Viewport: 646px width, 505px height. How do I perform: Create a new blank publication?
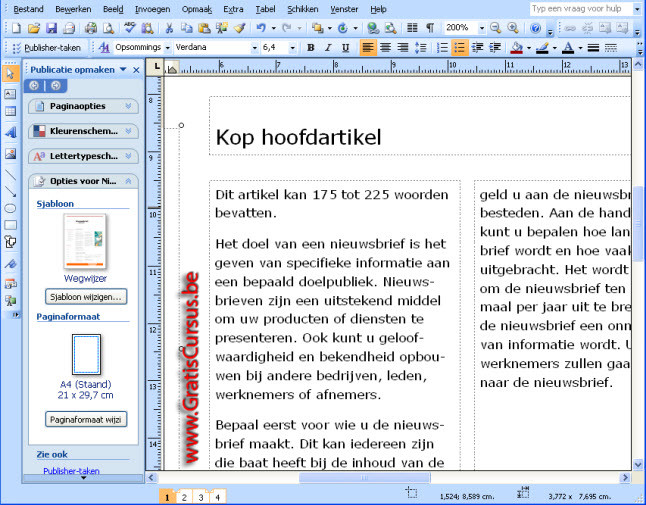tap(16, 28)
